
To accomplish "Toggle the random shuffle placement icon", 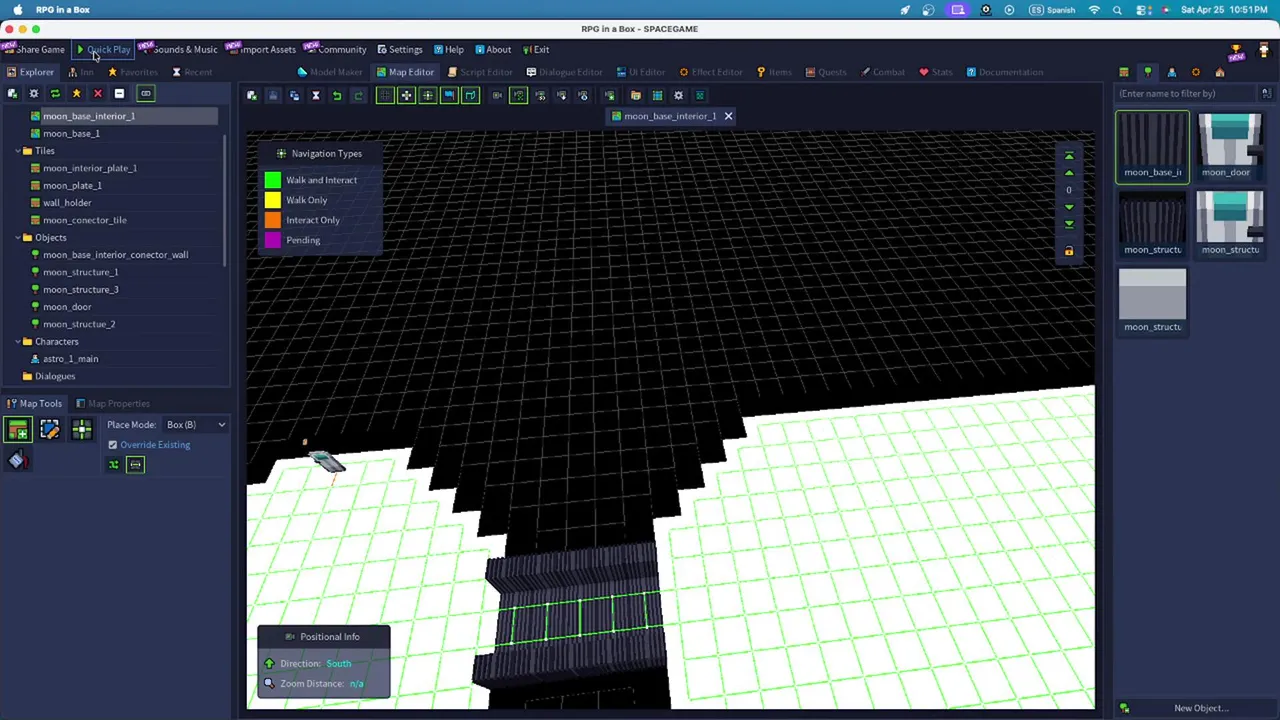I will [x=114, y=465].
